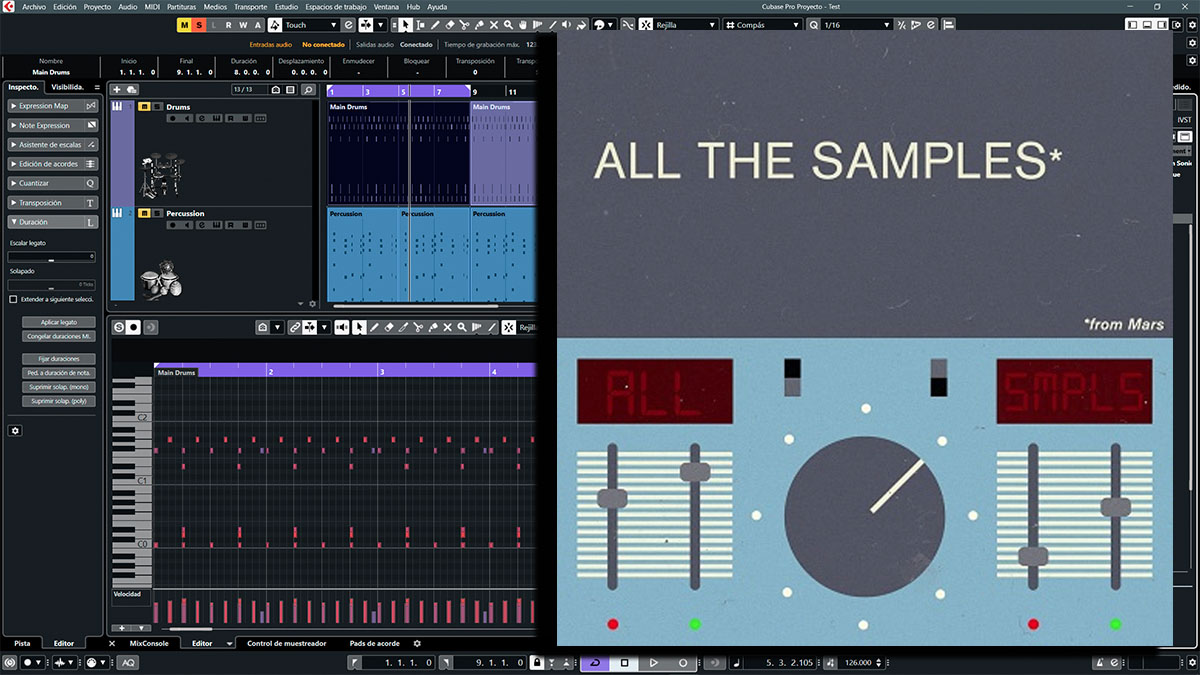The height and width of the screenshot is (675, 1200).
Task: Open the track search magnifier icon
Action: coord(309,90)
